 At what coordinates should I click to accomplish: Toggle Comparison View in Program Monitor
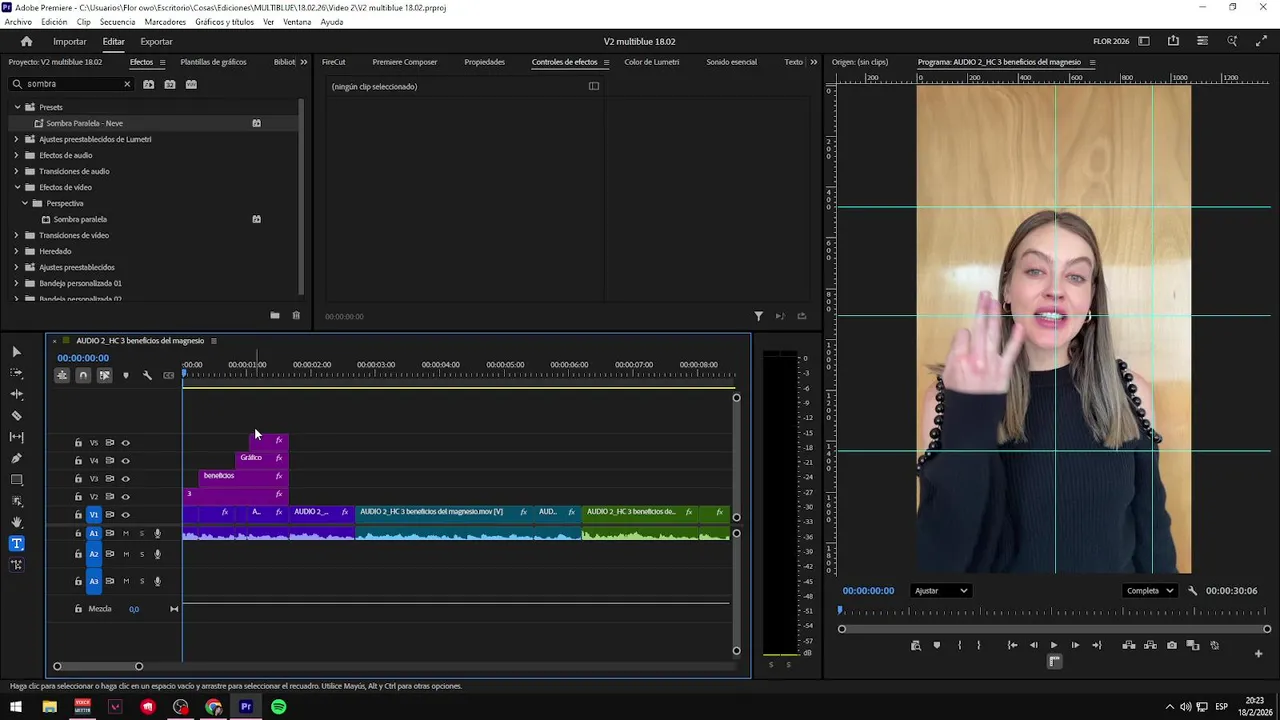[x=1193, y=645]
